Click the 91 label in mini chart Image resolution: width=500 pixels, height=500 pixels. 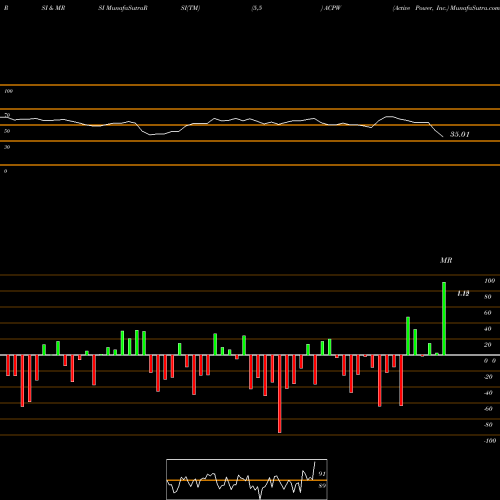click(322, 474)
